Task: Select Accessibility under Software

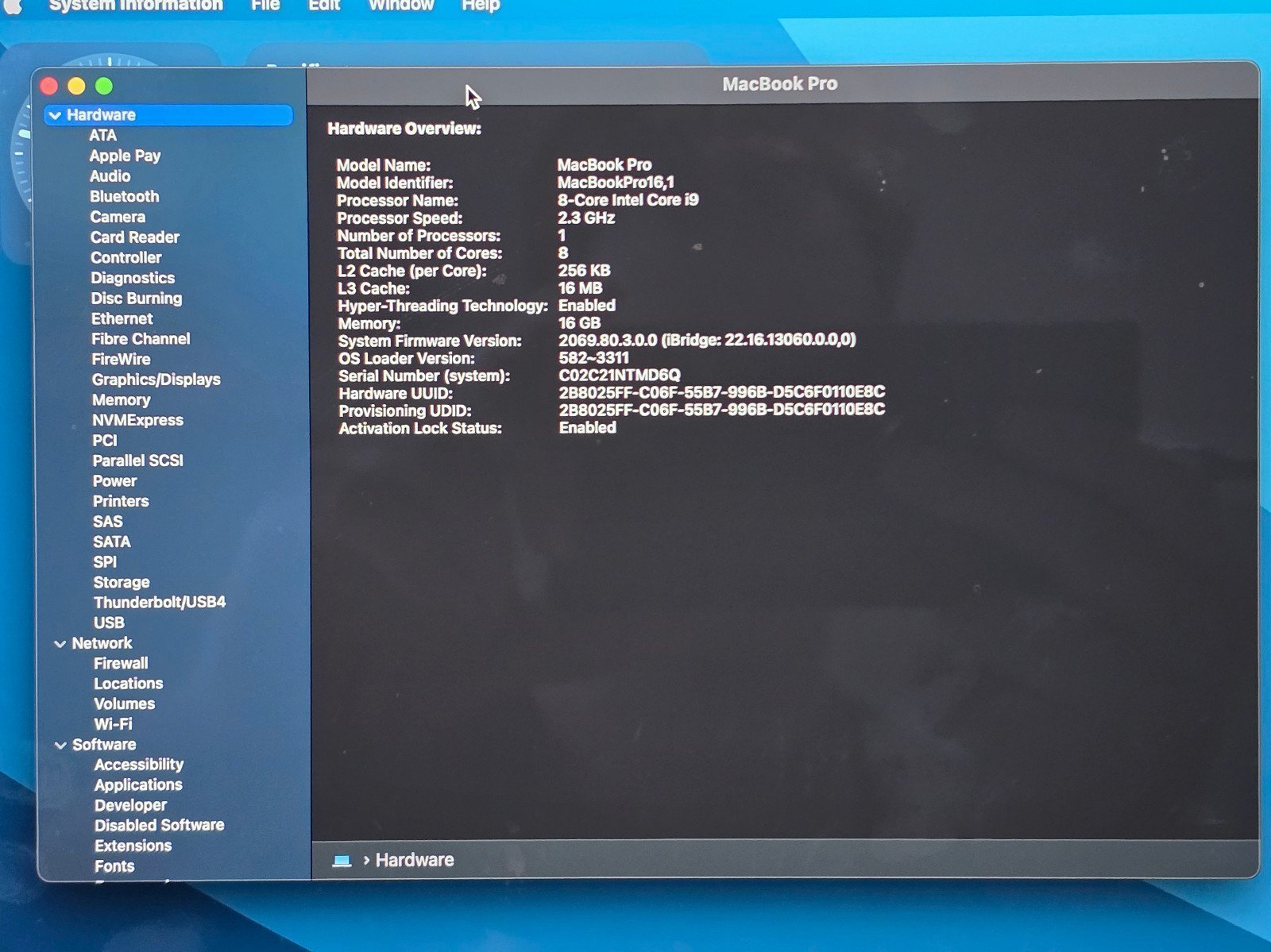Action: (138, 765)
